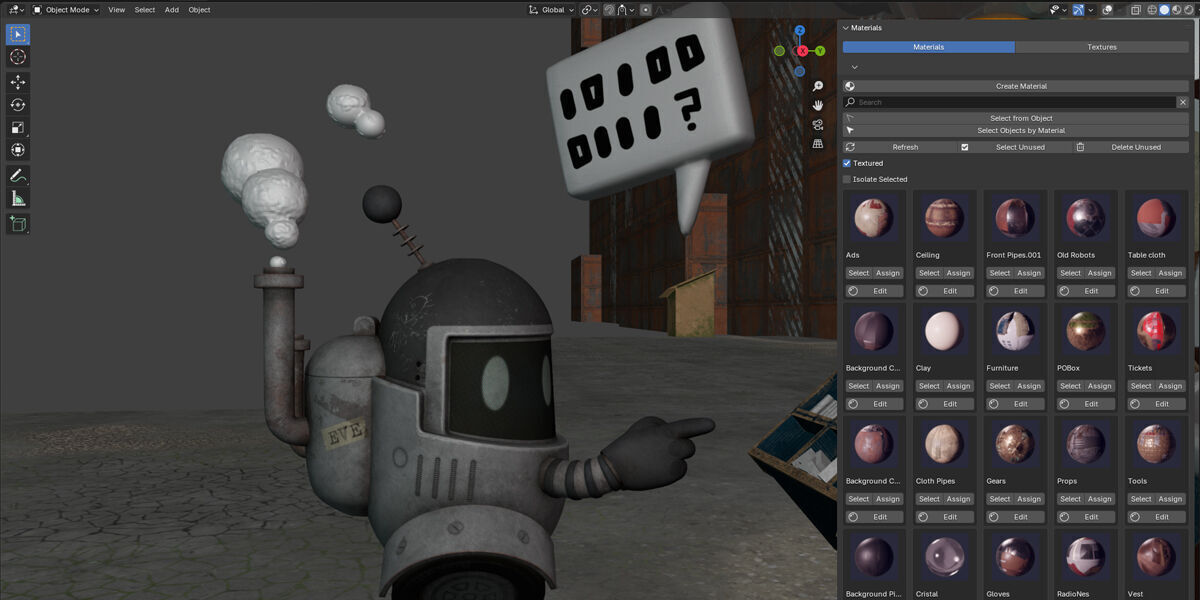Switch to rendered viewport shading
Viewport: 1200px width, 600px height.
pos(1187,9)
